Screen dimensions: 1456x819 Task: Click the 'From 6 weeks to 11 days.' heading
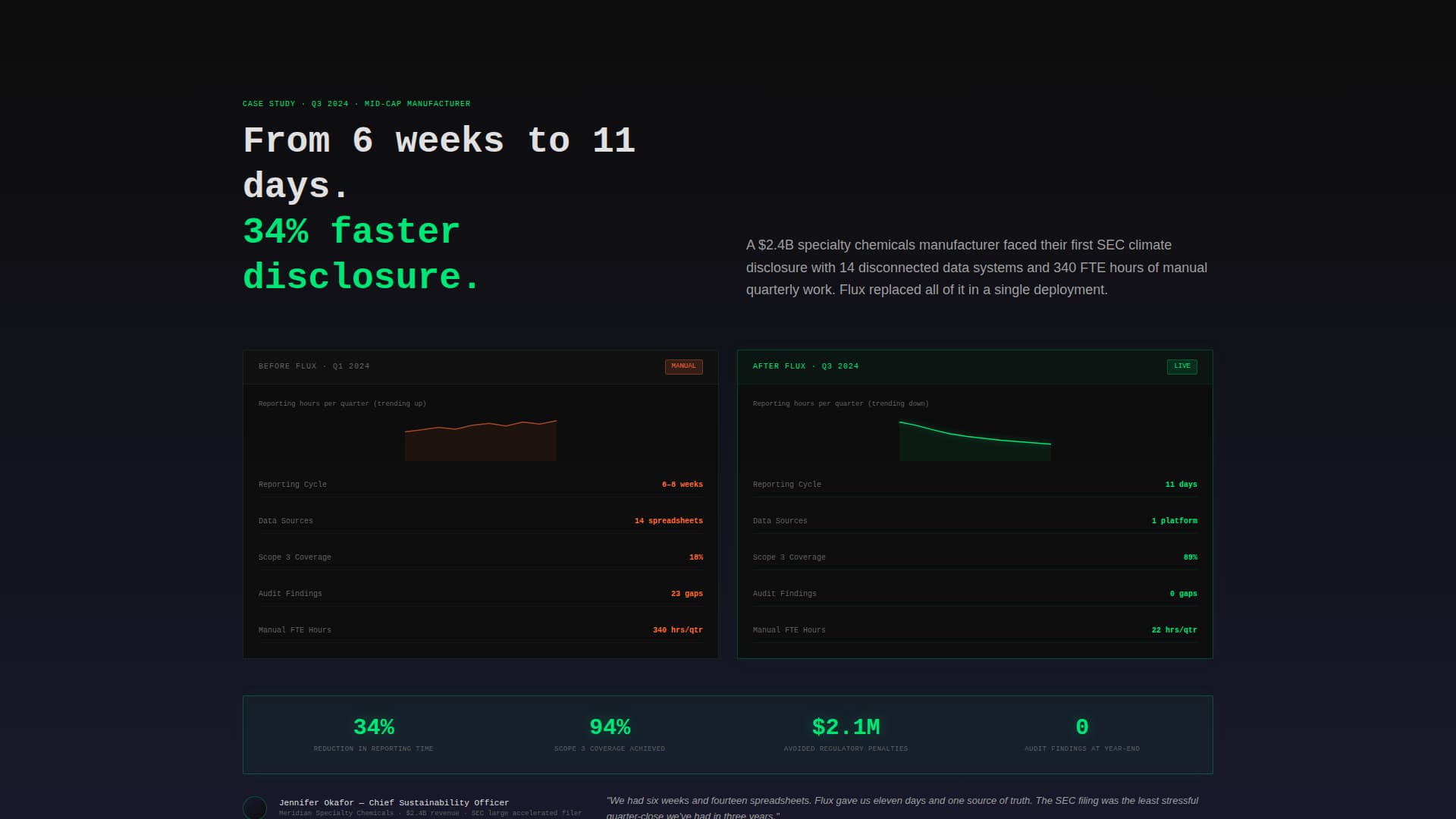[439, 163]
